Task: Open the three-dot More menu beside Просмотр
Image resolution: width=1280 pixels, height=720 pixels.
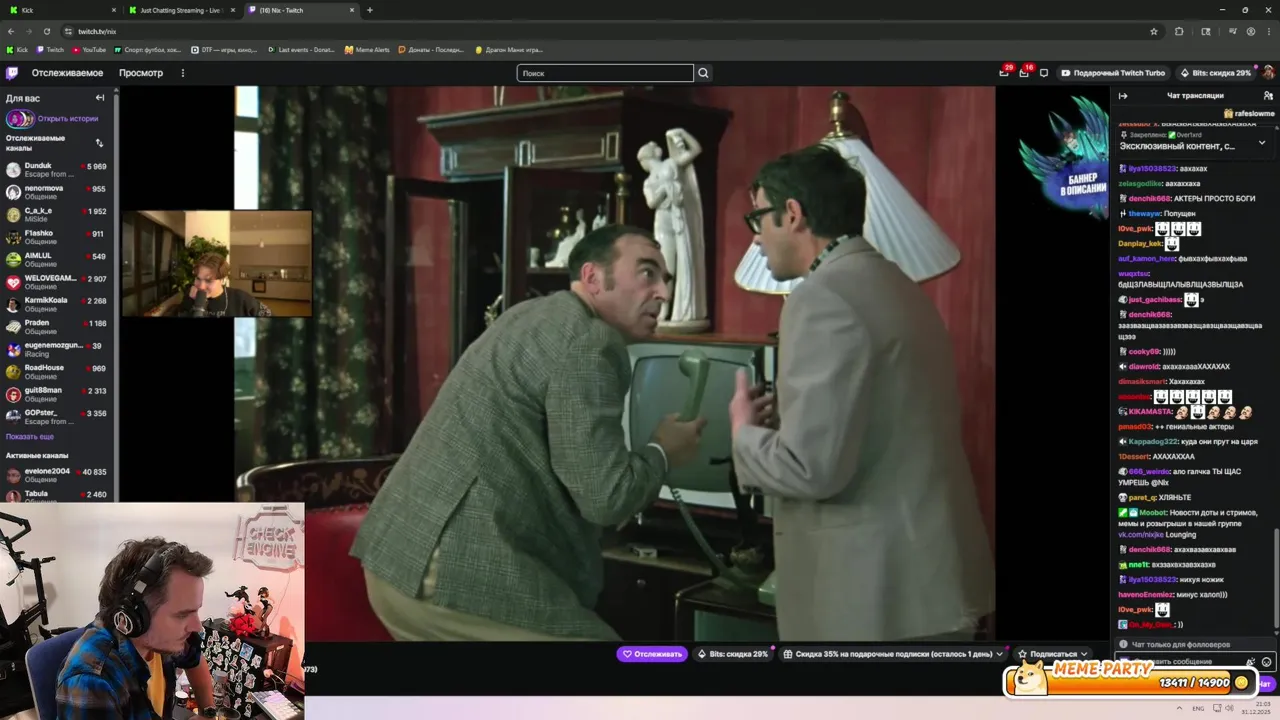Action: tap(182, 73)
